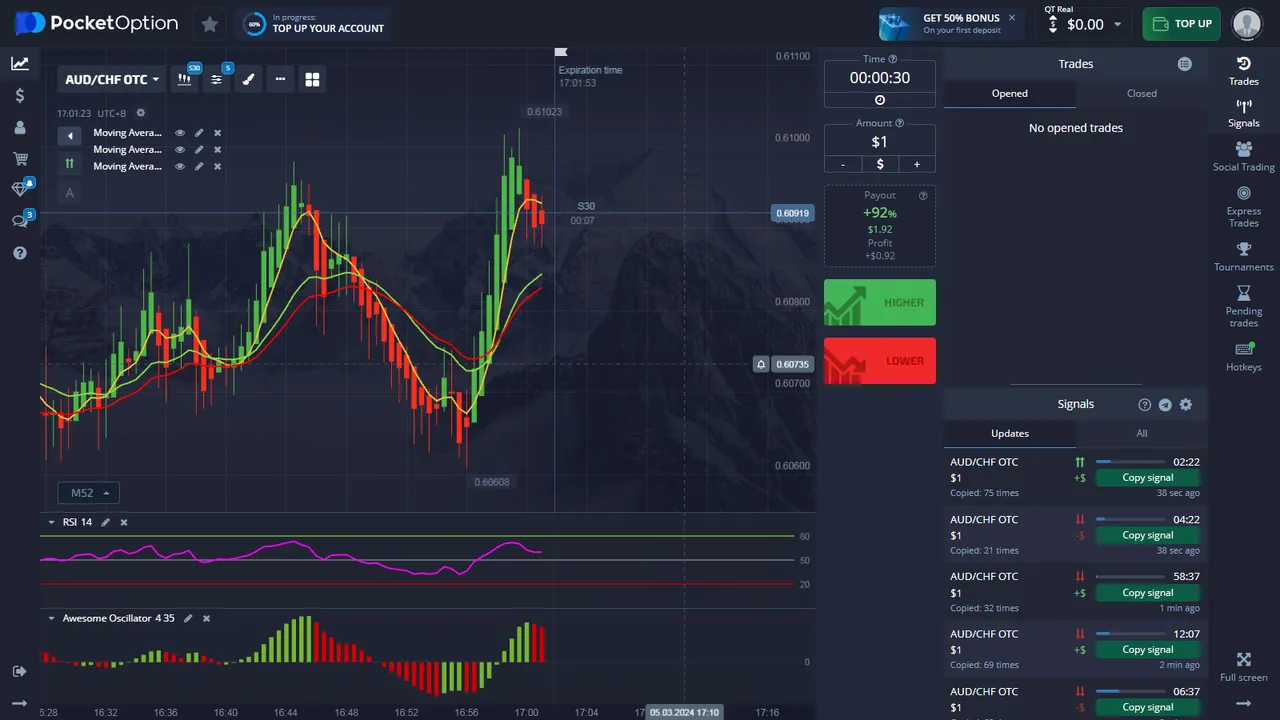Remove the third Moving Average indicator

217,166
